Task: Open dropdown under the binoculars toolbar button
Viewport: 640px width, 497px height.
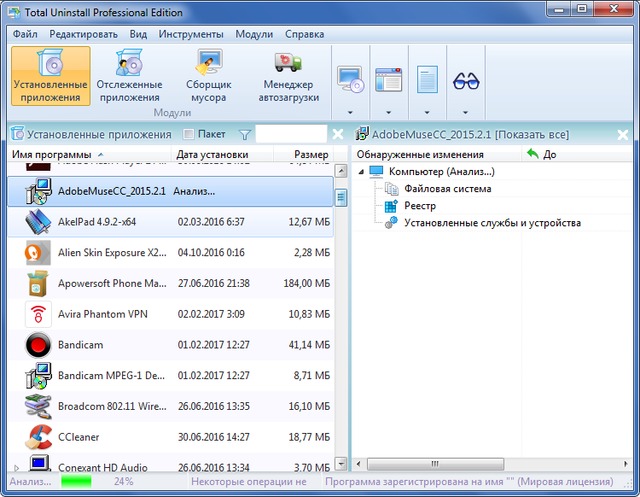Action: pyautogui.click(x=466, y=112)
